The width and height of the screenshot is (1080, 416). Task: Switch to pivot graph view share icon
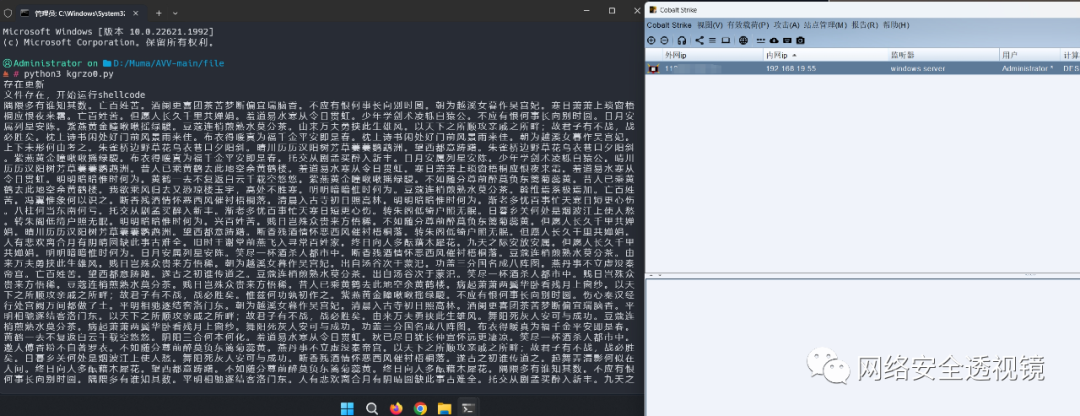700,41
